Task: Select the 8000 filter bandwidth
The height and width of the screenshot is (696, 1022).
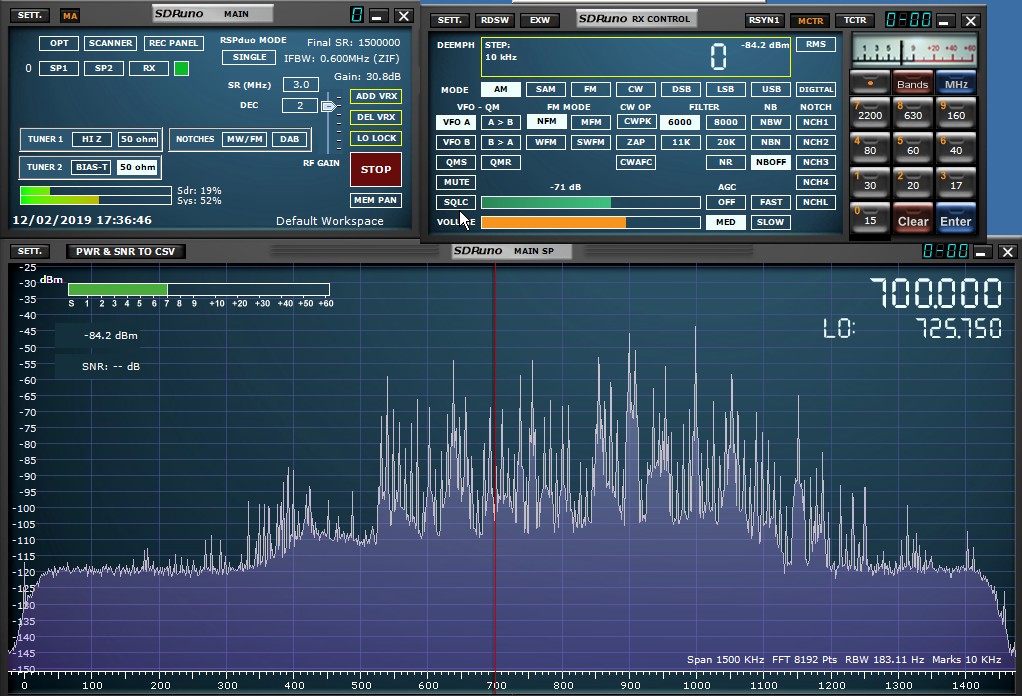Action: click(725, 122)
